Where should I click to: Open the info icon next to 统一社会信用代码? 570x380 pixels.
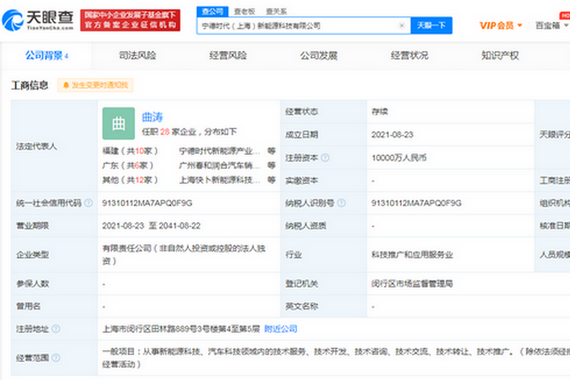[88, 203]
